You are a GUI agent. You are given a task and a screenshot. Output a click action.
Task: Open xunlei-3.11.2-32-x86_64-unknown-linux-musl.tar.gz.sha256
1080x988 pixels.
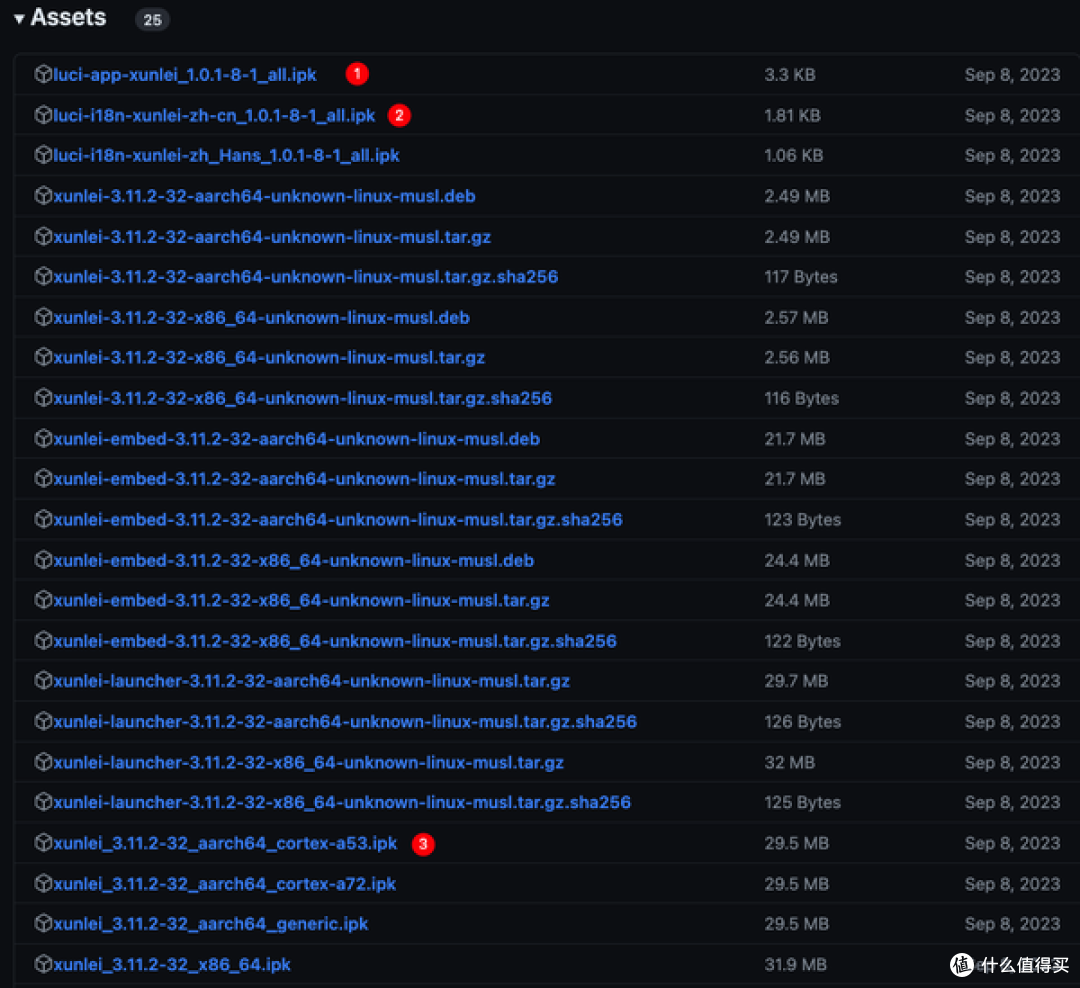[x=303, y=398]
